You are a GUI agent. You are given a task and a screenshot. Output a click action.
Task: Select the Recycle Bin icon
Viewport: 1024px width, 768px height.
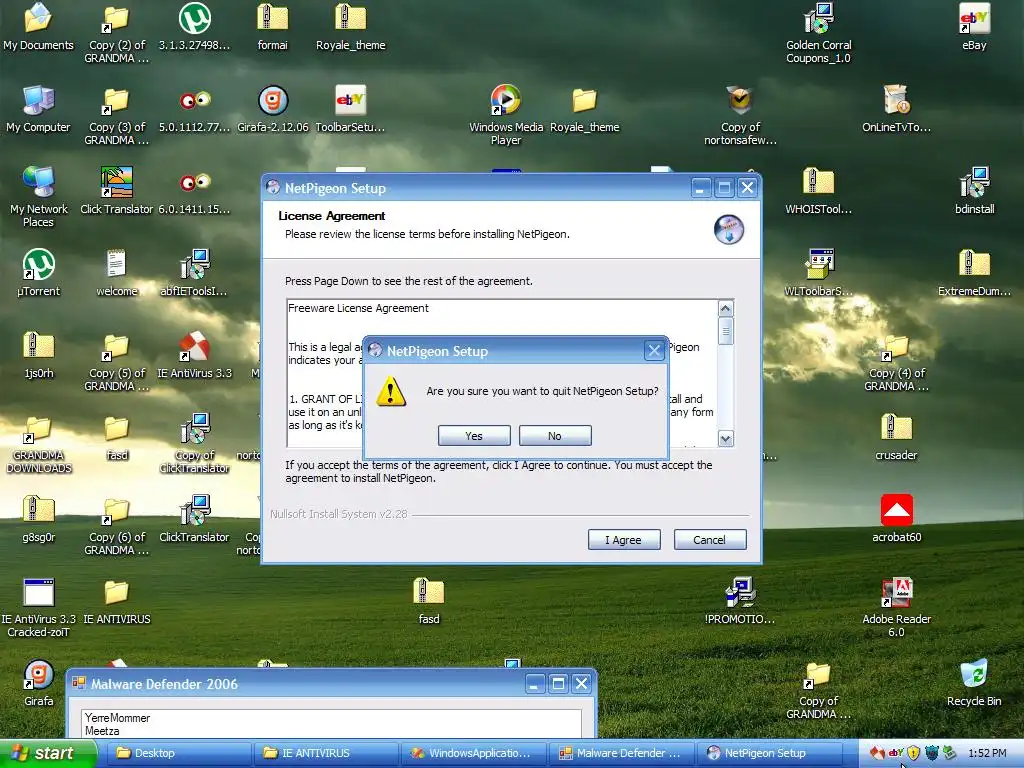pos(974,684)
